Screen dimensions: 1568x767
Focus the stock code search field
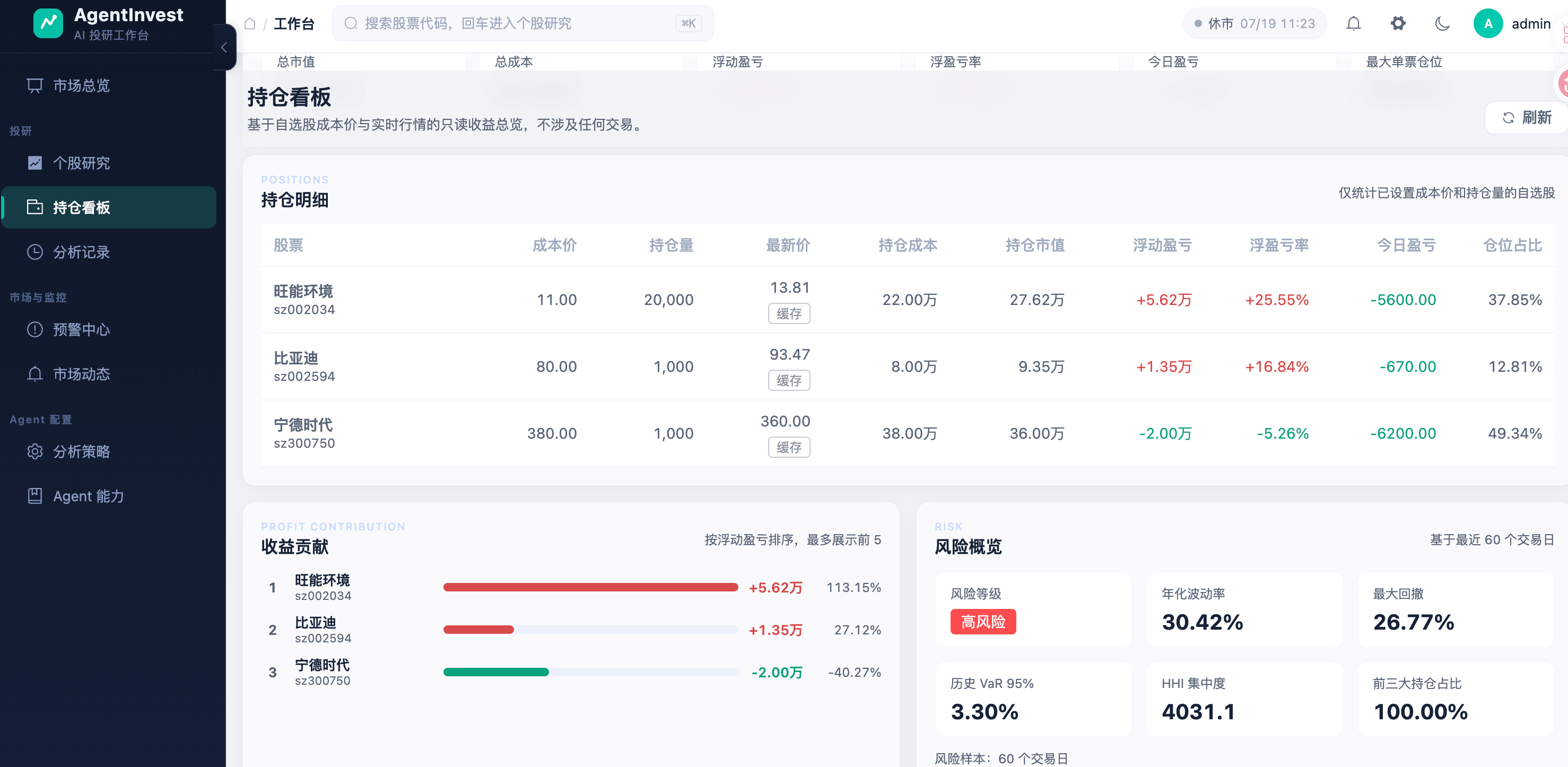click(x=522, y=24)
